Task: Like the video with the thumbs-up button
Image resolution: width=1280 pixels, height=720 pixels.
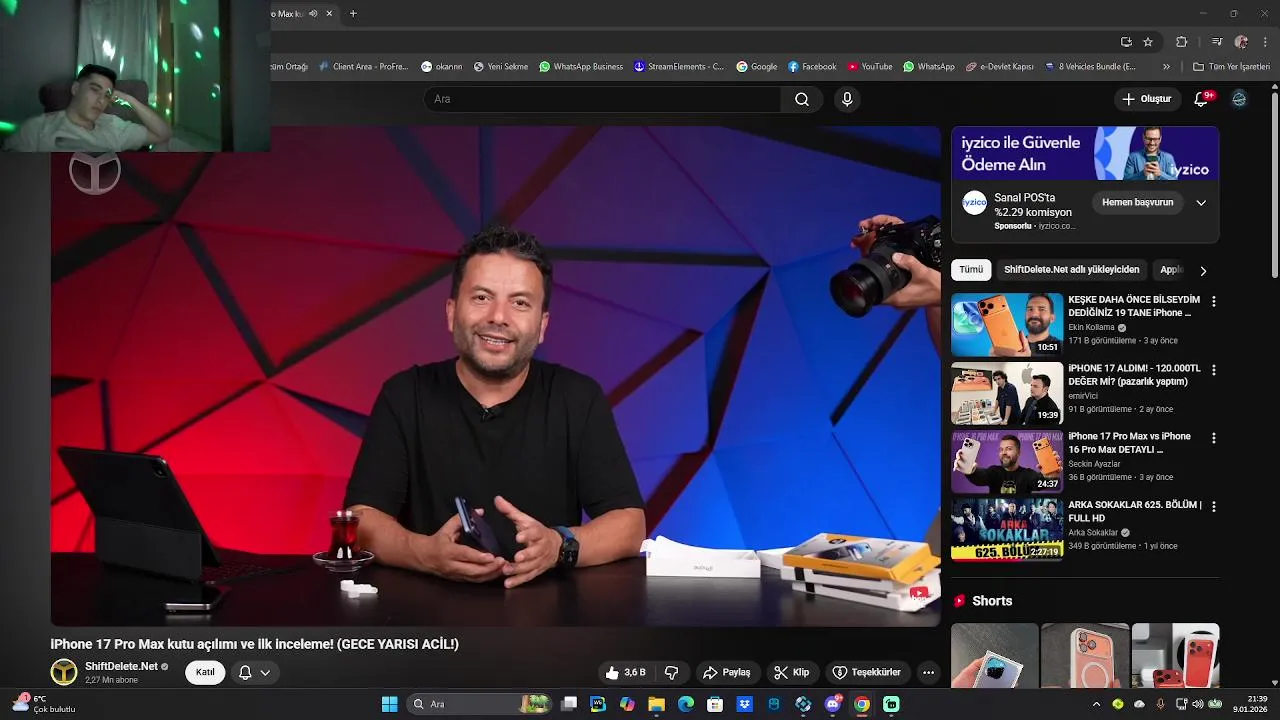Action: pyautogui.click(x=626, y=672)
